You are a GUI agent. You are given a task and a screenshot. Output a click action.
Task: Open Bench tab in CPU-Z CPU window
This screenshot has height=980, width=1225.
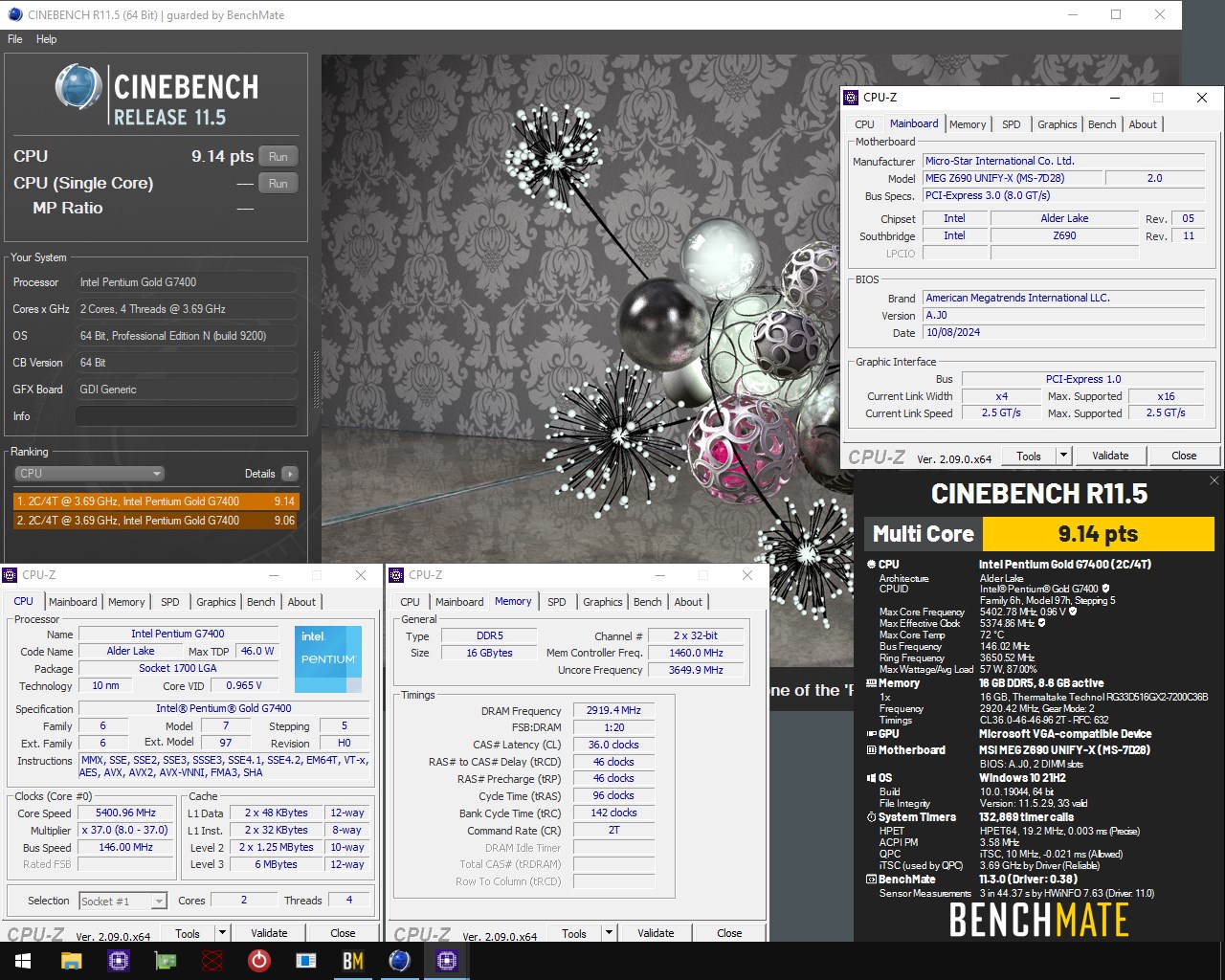click(x=261, y=602)
